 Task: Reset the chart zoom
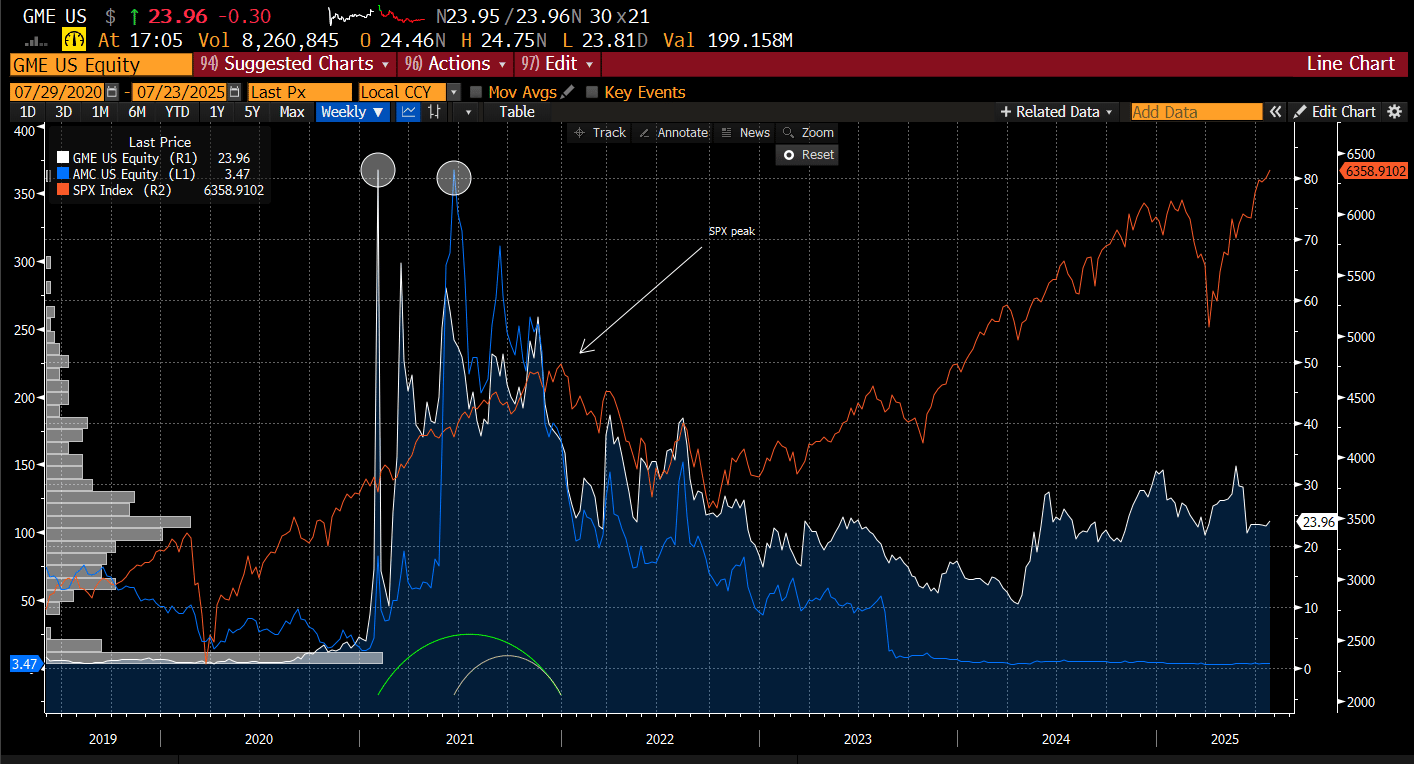pyautogui.click(x=807, y=155)
